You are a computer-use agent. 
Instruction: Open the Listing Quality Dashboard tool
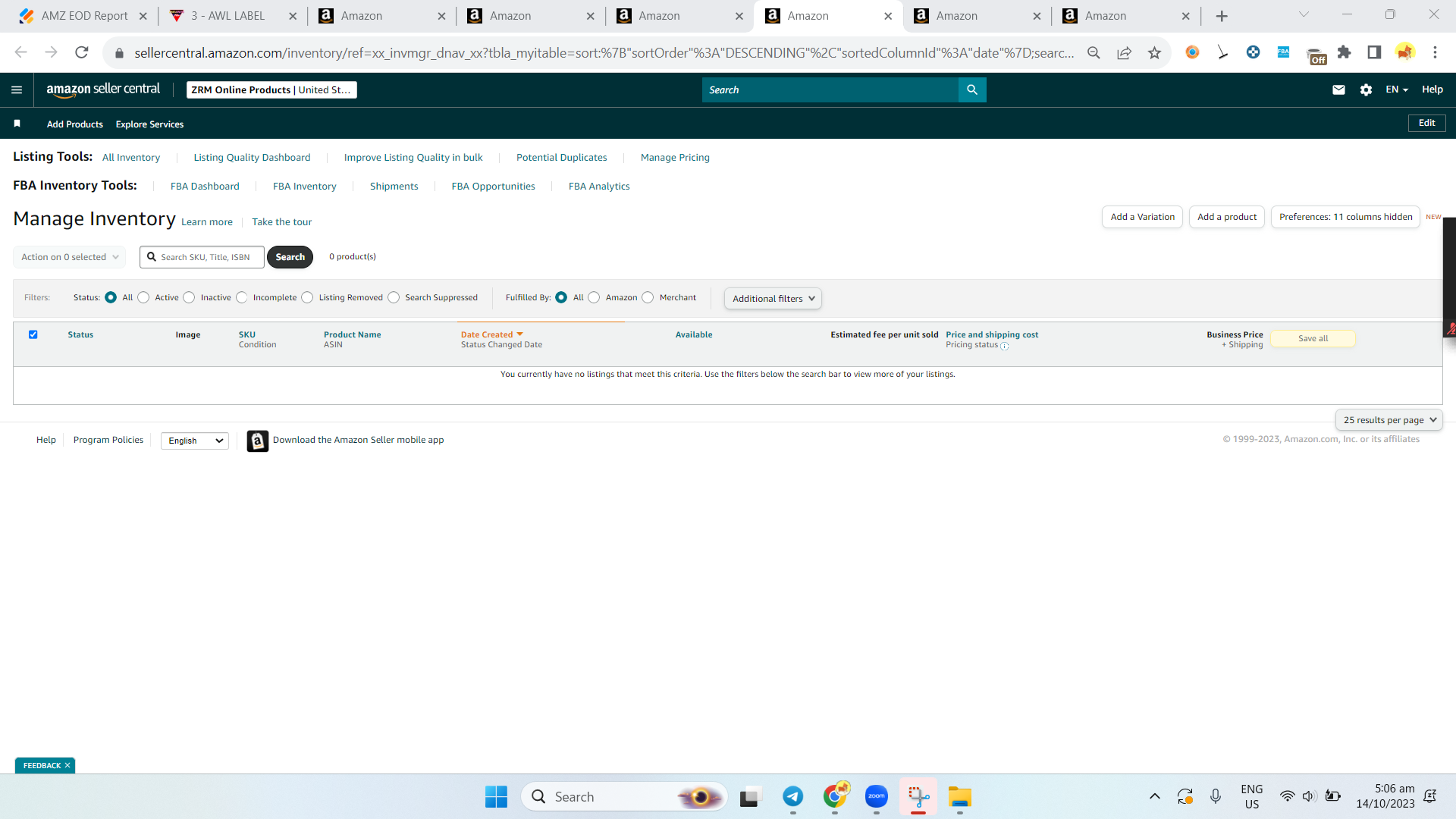(252, 158)
